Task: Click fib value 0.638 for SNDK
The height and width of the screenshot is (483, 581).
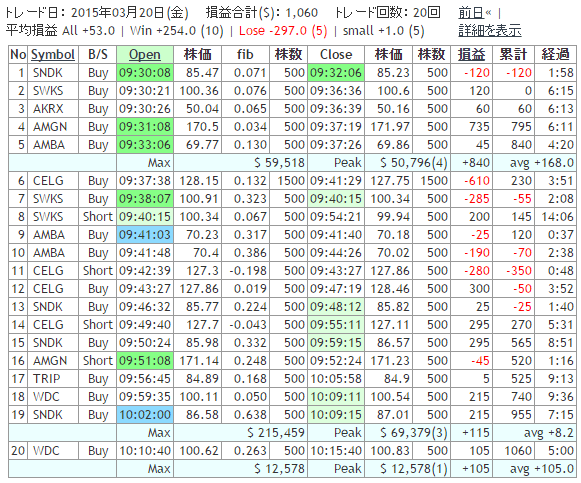Action: click(250, 415)
